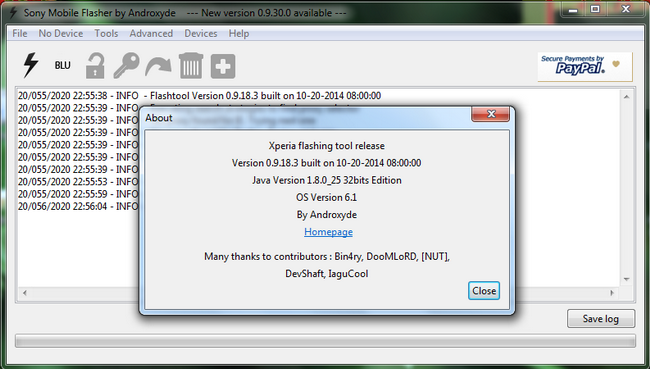
Task: Click the Close button in About dialog
Action: (x=484, y=291)
